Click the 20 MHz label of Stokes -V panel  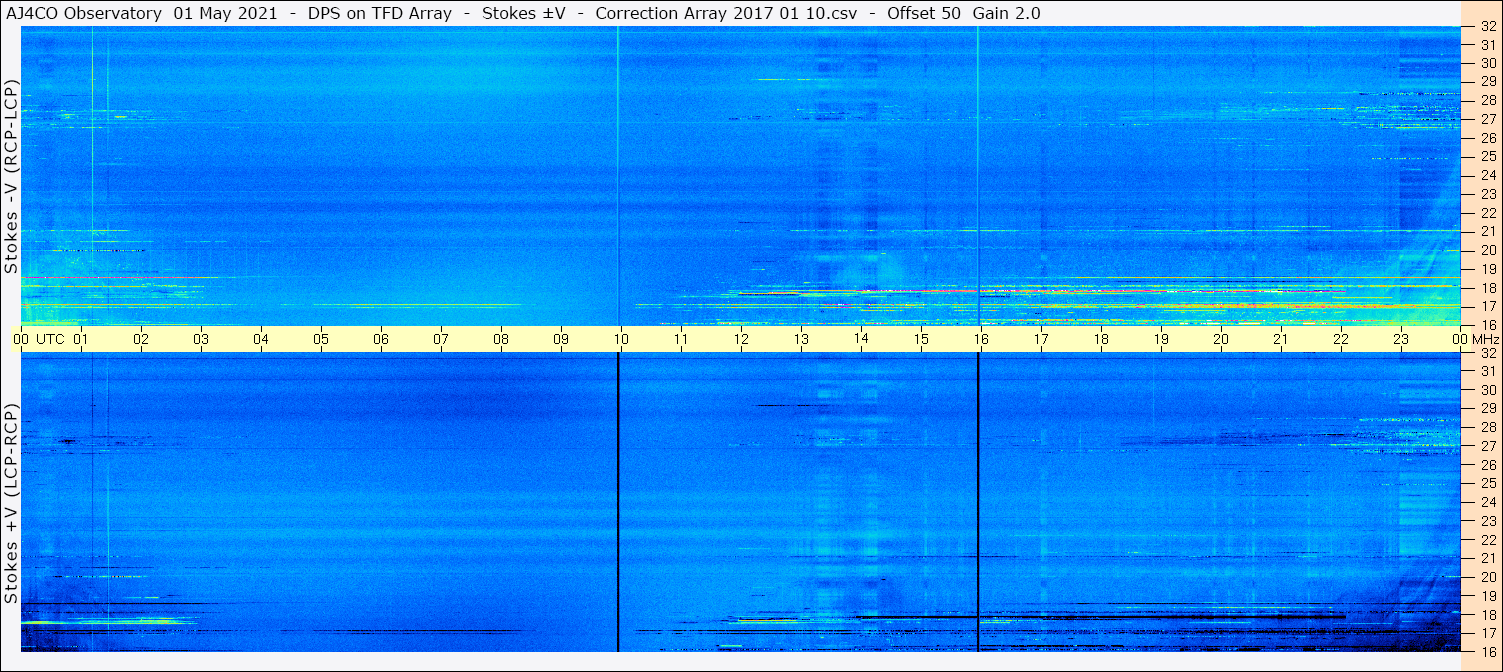point(1487,250)
